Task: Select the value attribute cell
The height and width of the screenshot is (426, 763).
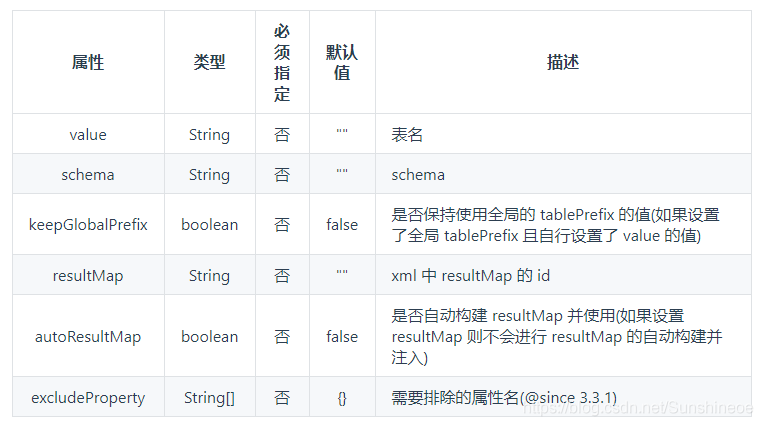Action: click(88, 134)
